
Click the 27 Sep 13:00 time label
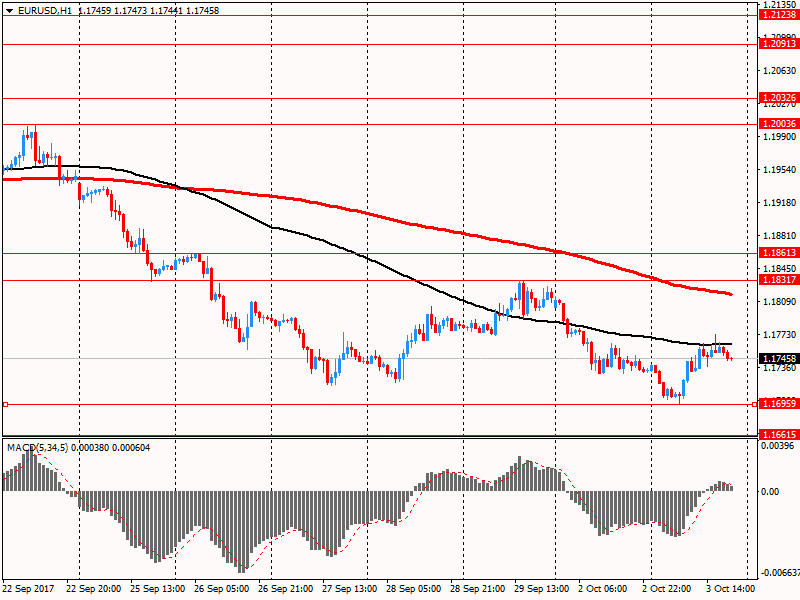point(349,589)
